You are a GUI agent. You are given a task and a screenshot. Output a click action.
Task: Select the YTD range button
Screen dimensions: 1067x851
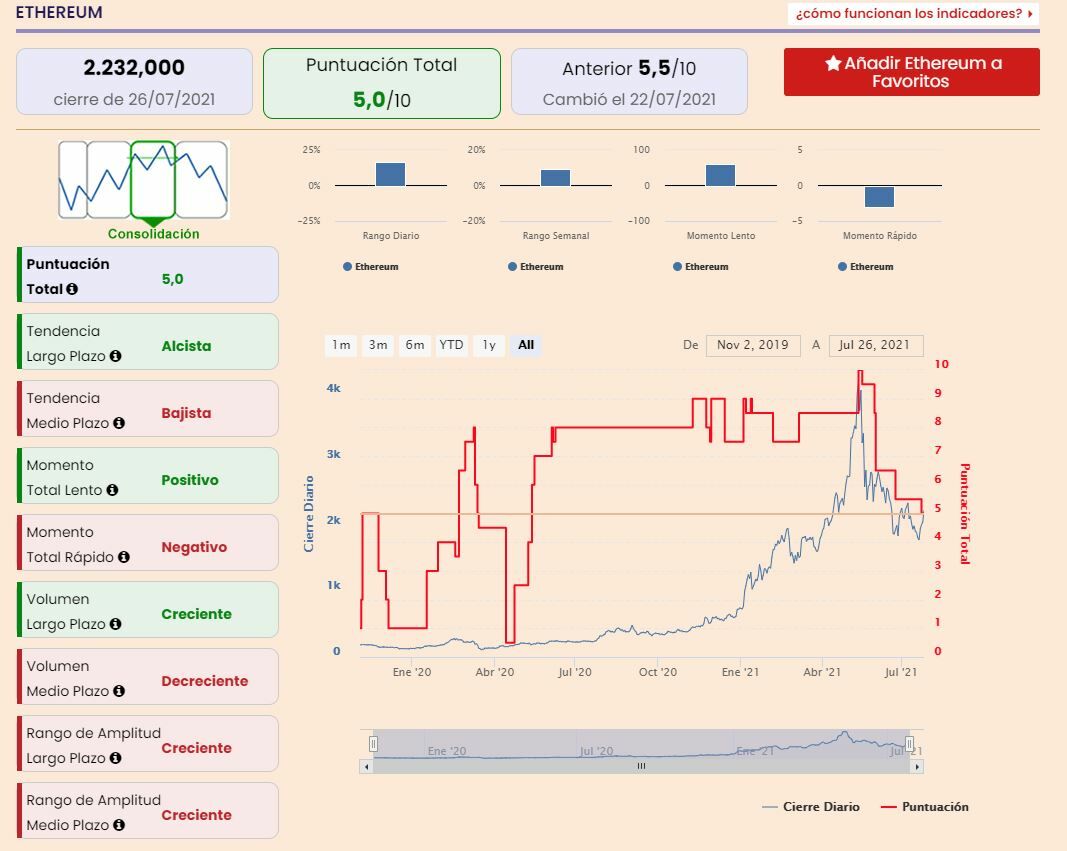(x=451, y=345)
